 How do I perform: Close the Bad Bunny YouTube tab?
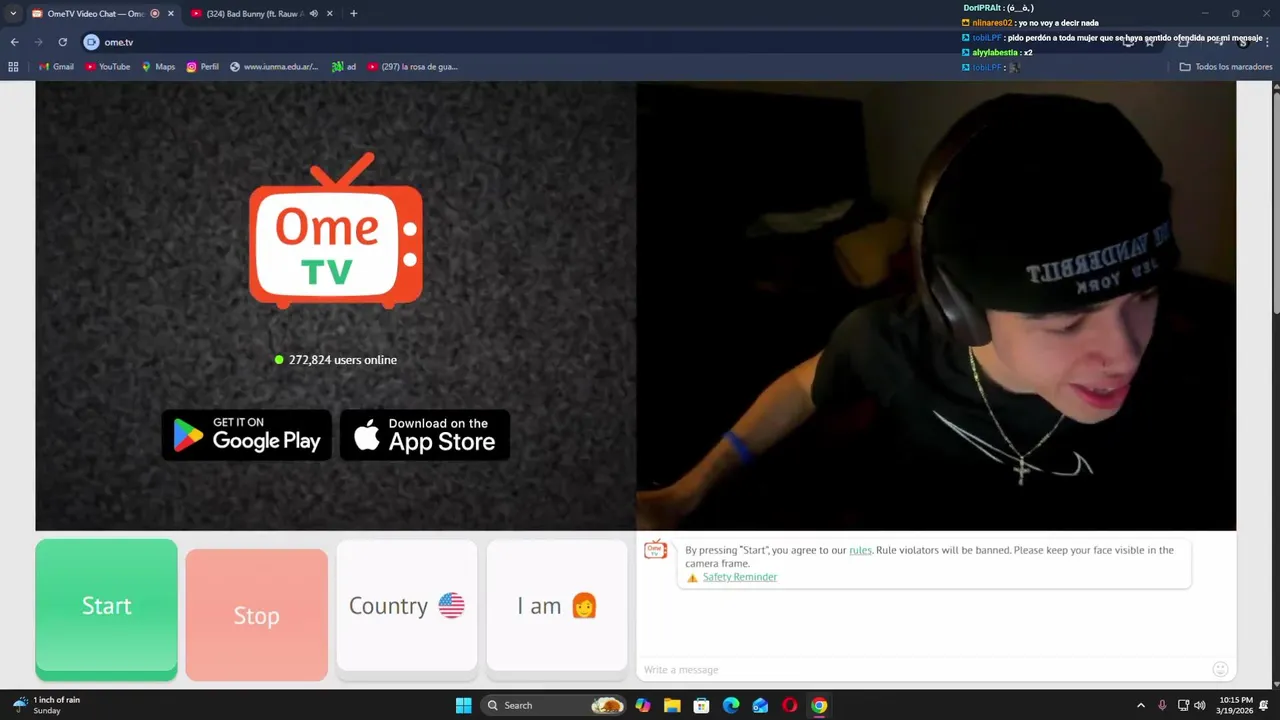pyautogui.click(x=330, y=14)
